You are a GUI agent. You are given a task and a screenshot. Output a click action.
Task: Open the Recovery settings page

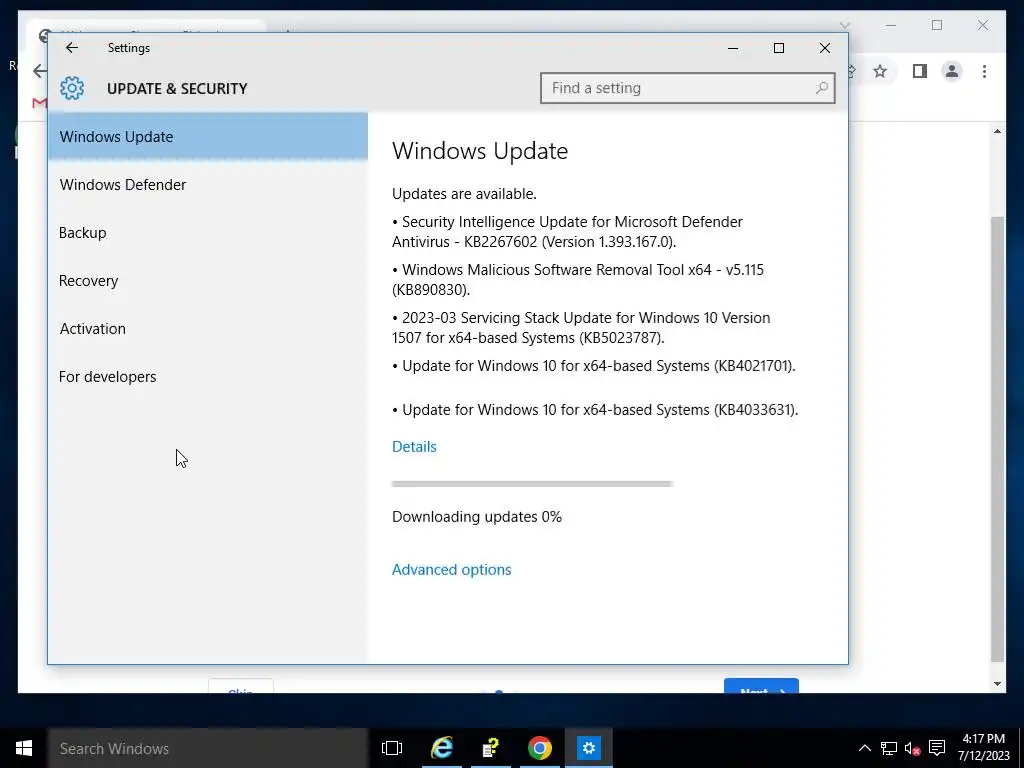(x=208, y=281)
